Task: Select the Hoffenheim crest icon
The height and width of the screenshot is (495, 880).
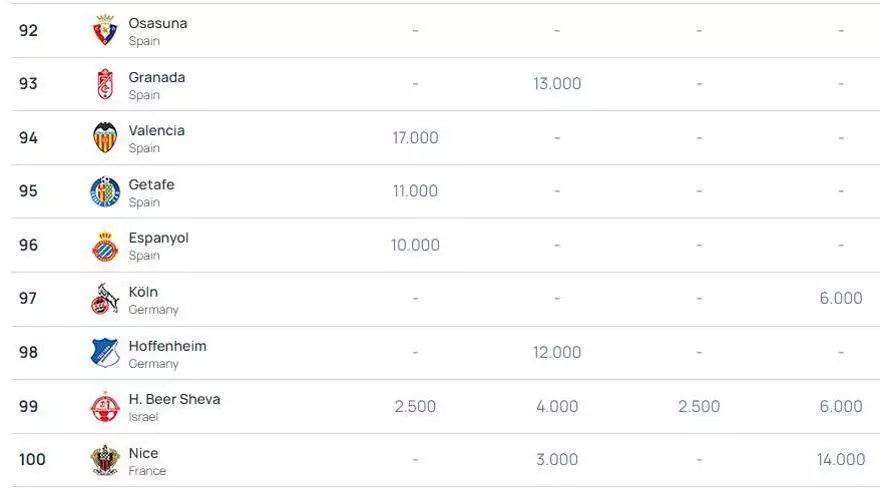Action: tap(105, 352)
